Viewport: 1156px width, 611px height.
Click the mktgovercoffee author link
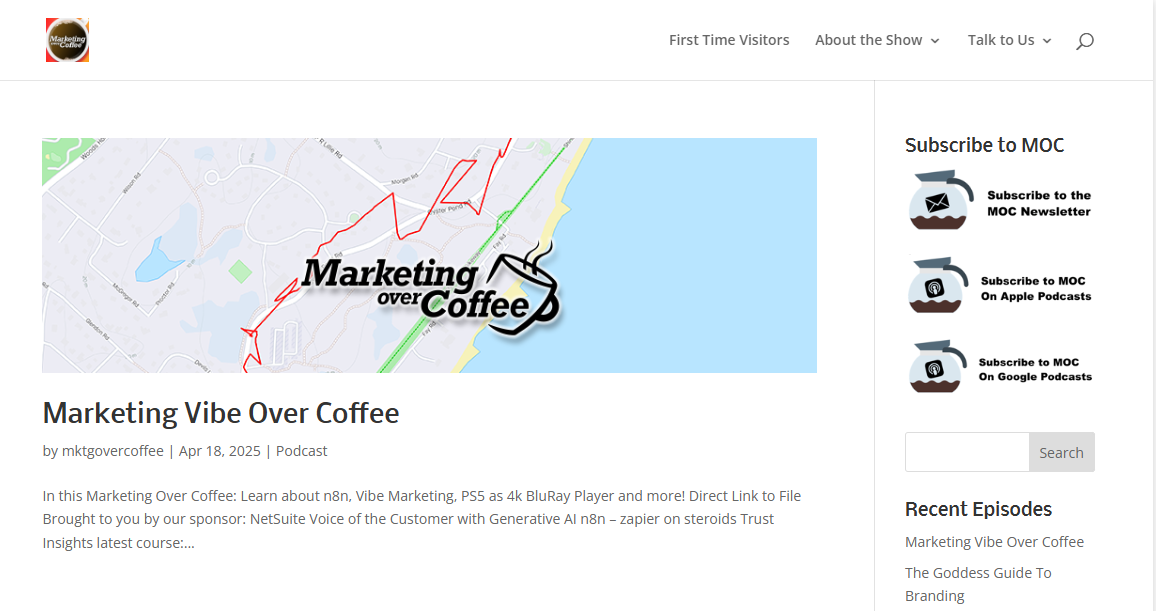113,451
